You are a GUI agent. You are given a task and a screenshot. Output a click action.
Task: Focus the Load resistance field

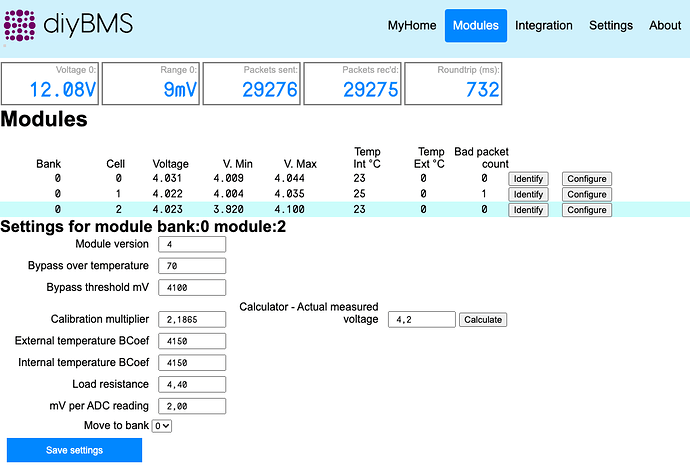[x=192, y=384]
